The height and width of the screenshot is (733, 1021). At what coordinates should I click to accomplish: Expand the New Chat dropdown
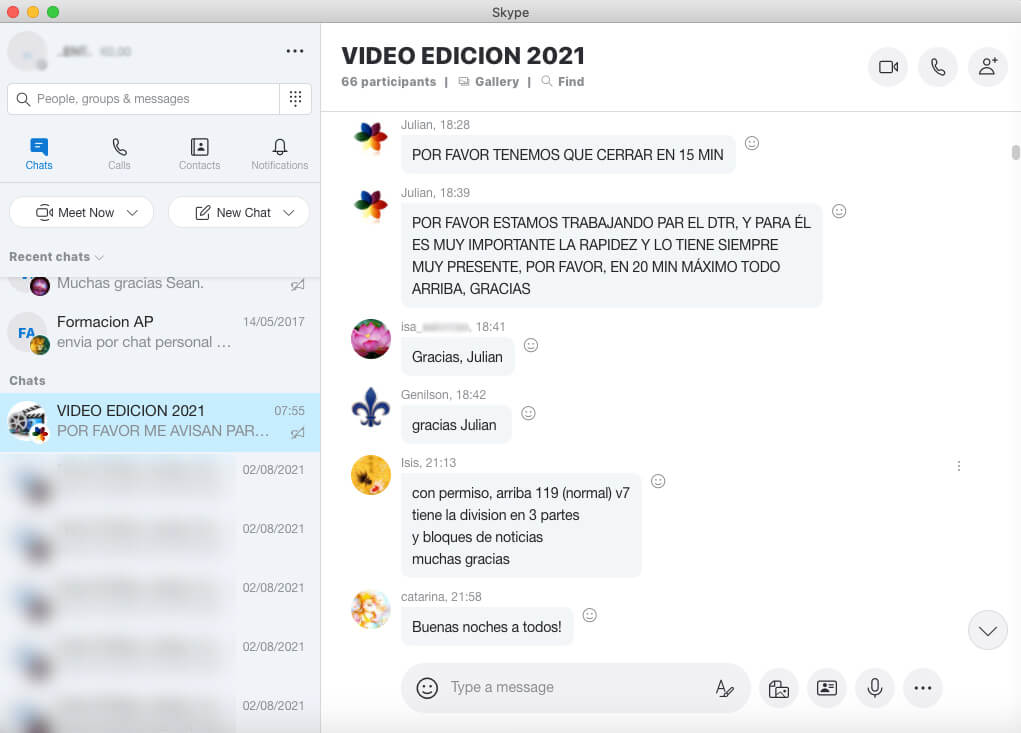click(289, 212)
